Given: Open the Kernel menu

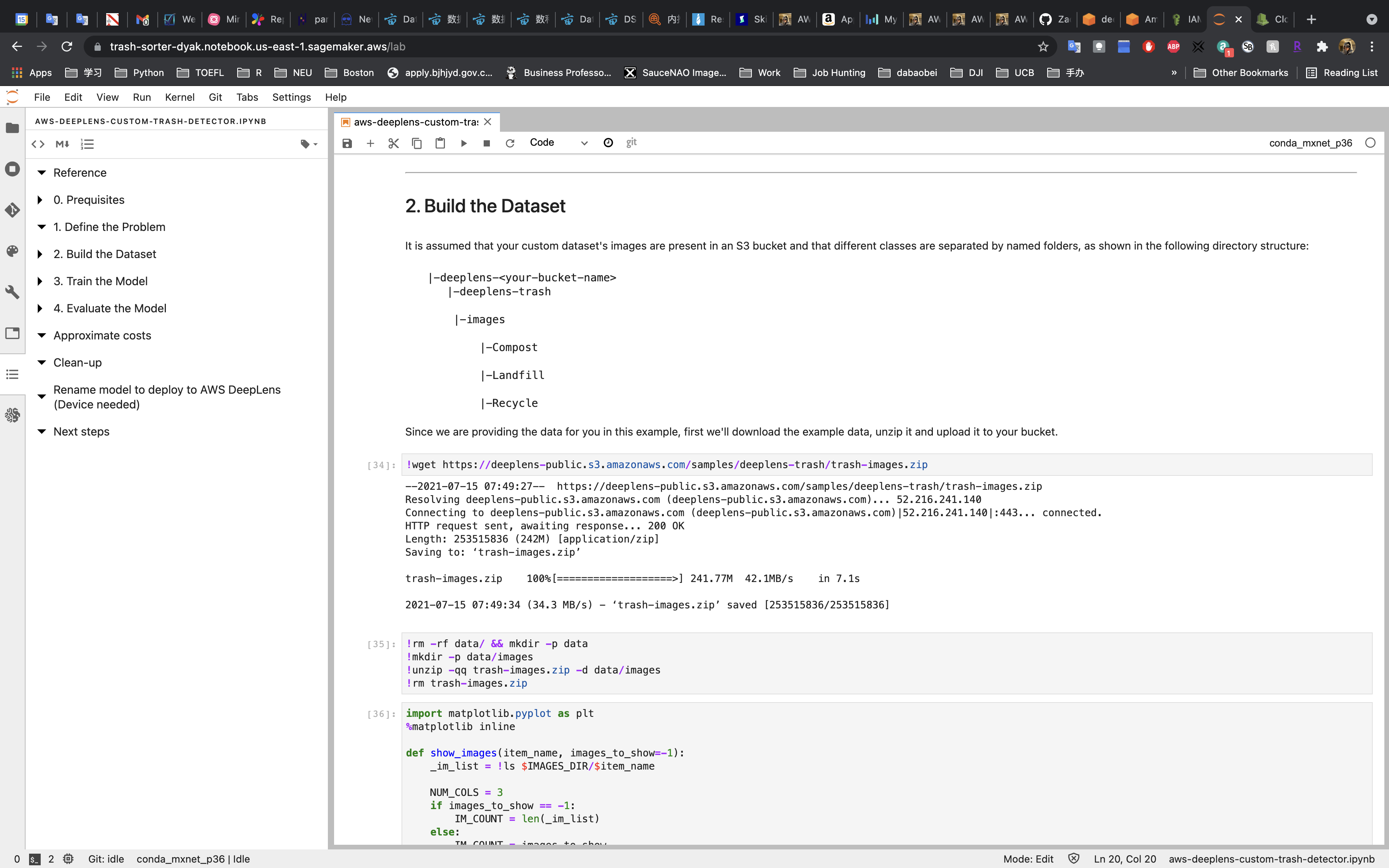Looking at the screenshot, I should [179, 97].
